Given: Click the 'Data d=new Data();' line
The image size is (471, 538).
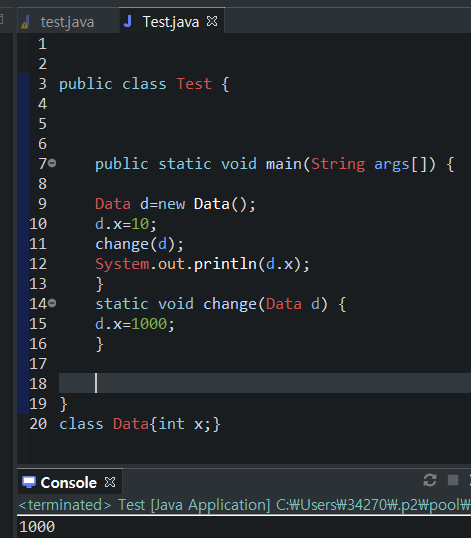Looking at the screenshot, I should click(x=175, y=204).
